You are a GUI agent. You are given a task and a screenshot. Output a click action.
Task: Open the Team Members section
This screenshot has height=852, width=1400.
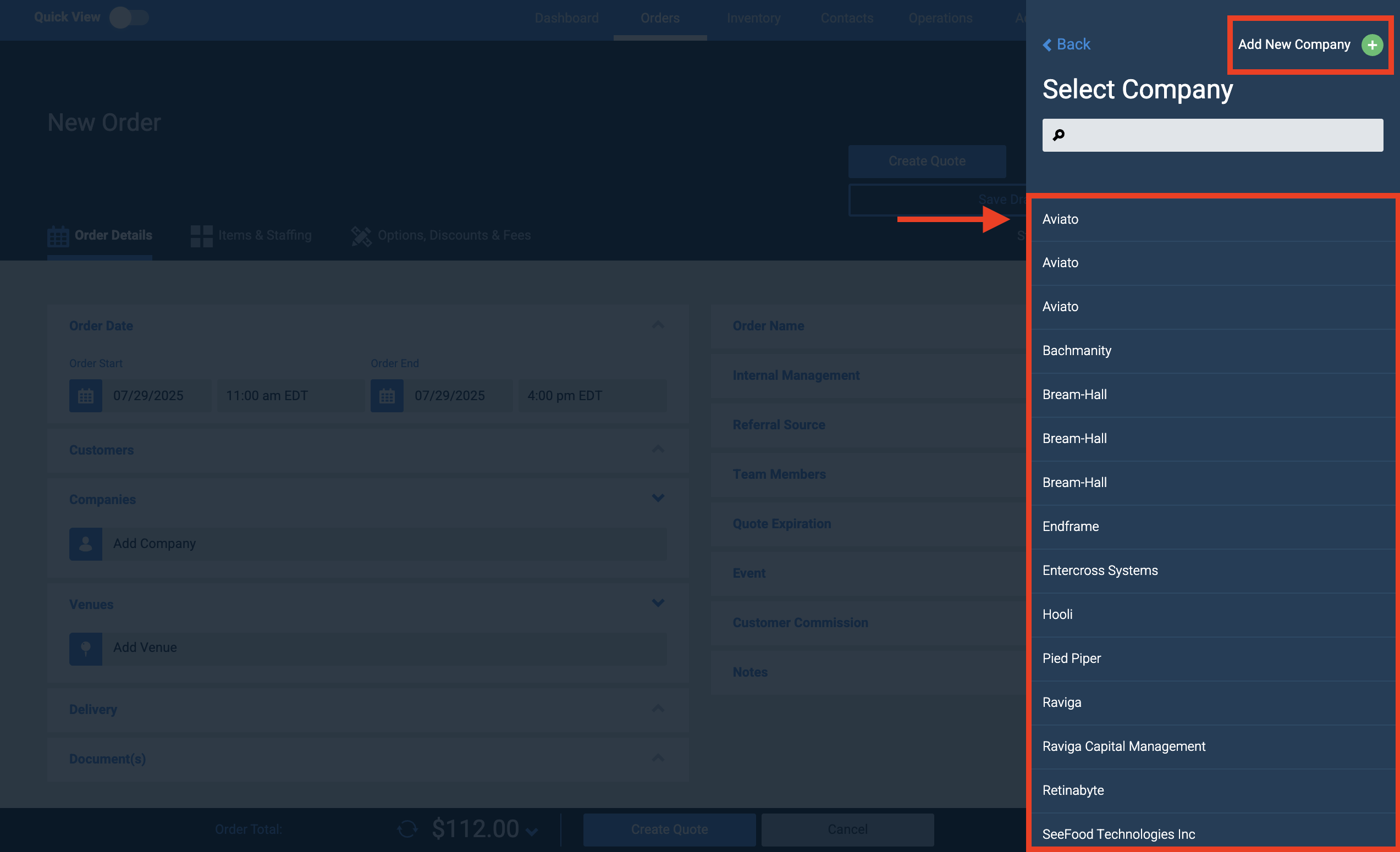pos(868,474)
